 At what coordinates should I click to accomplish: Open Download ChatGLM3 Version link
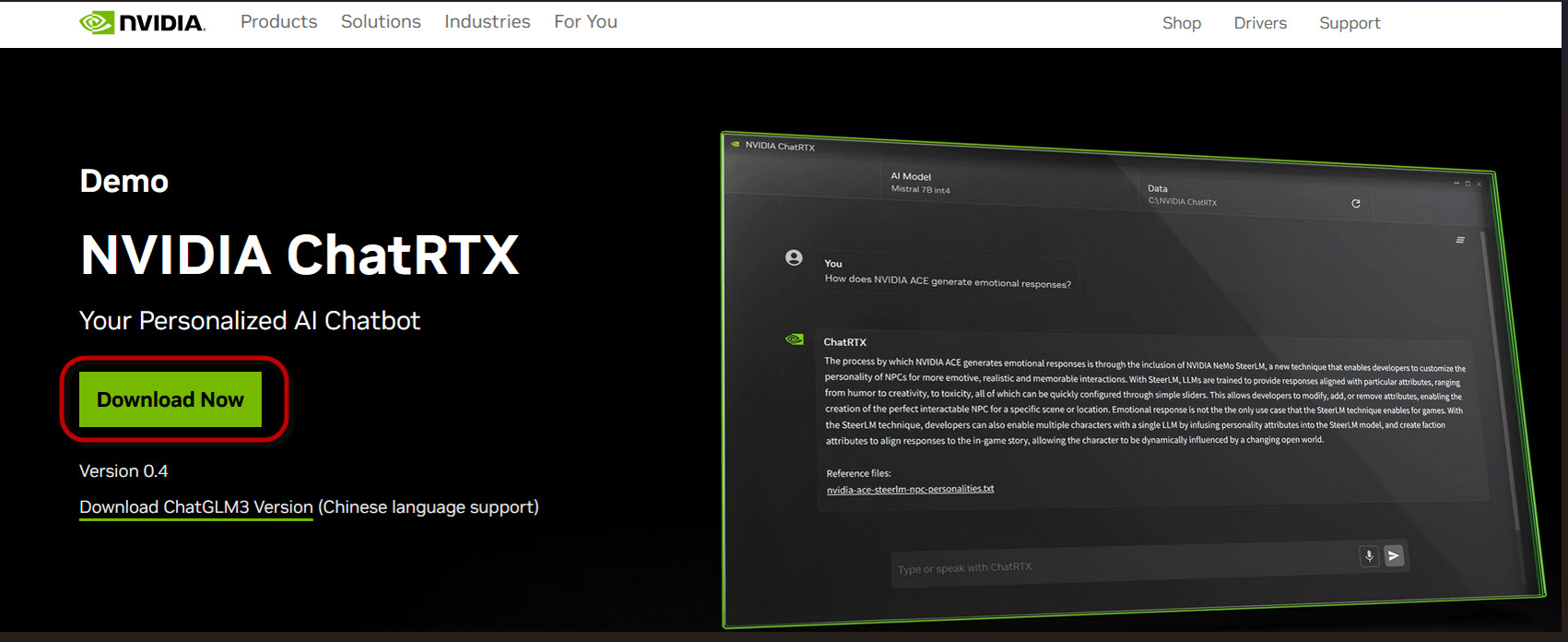pos(196,507)
